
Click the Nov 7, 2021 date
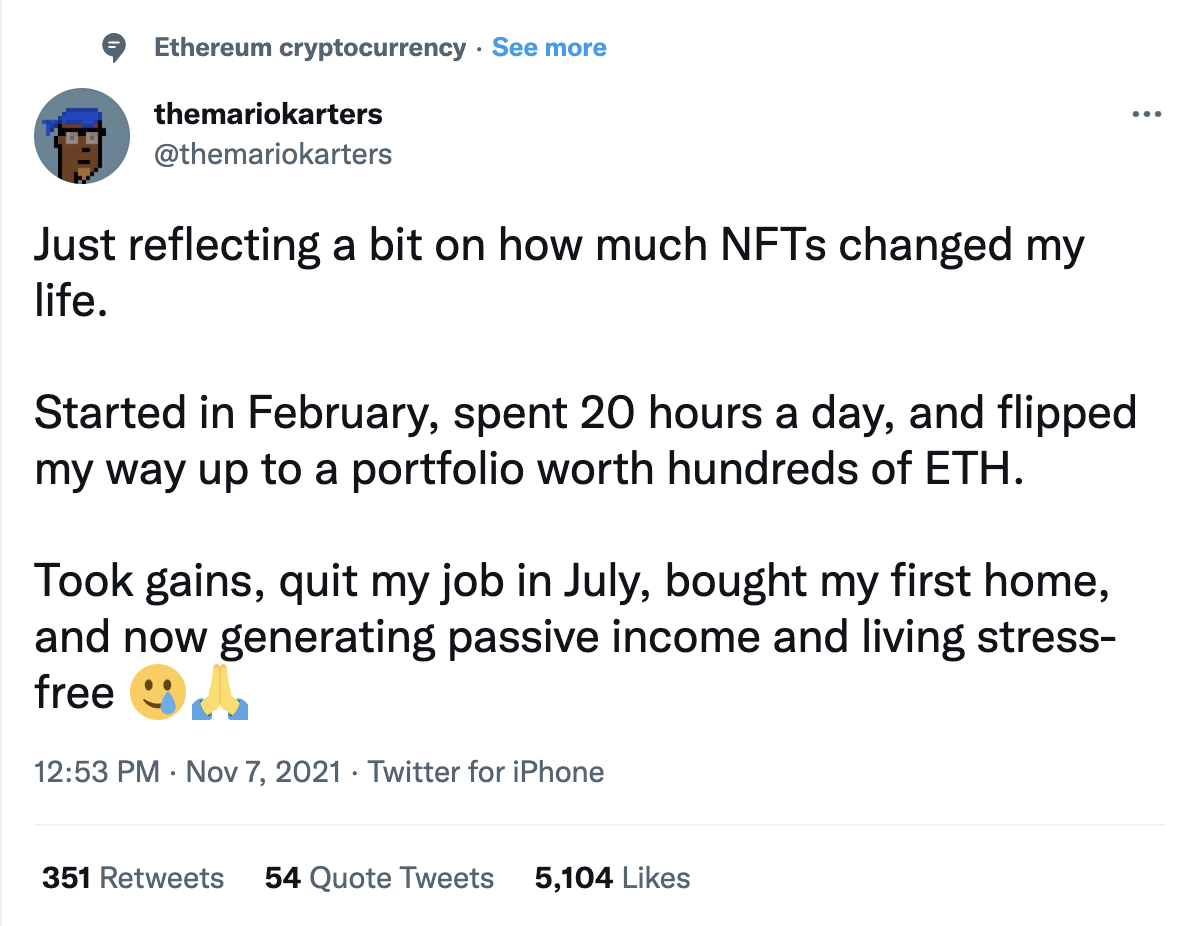(263, 772)
